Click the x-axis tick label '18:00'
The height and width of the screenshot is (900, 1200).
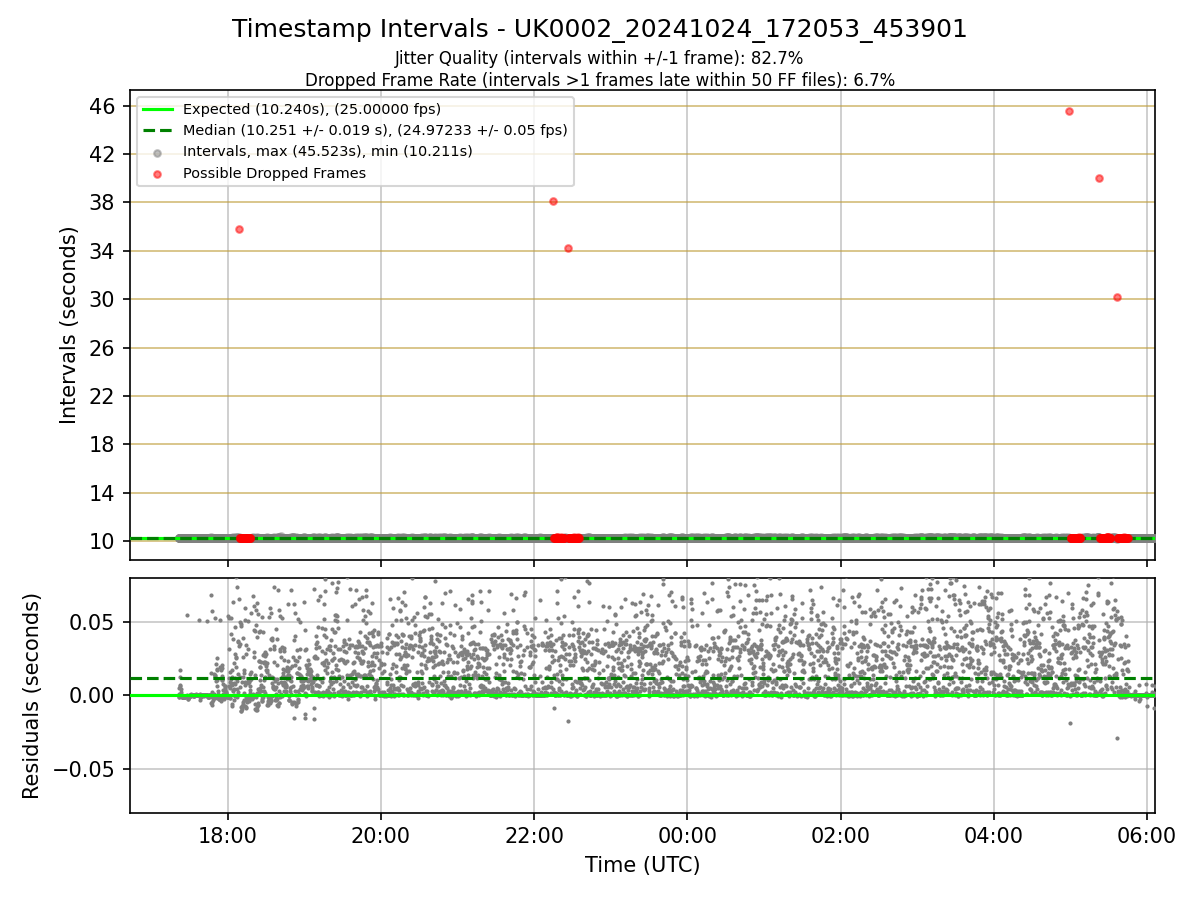point(228,835)
